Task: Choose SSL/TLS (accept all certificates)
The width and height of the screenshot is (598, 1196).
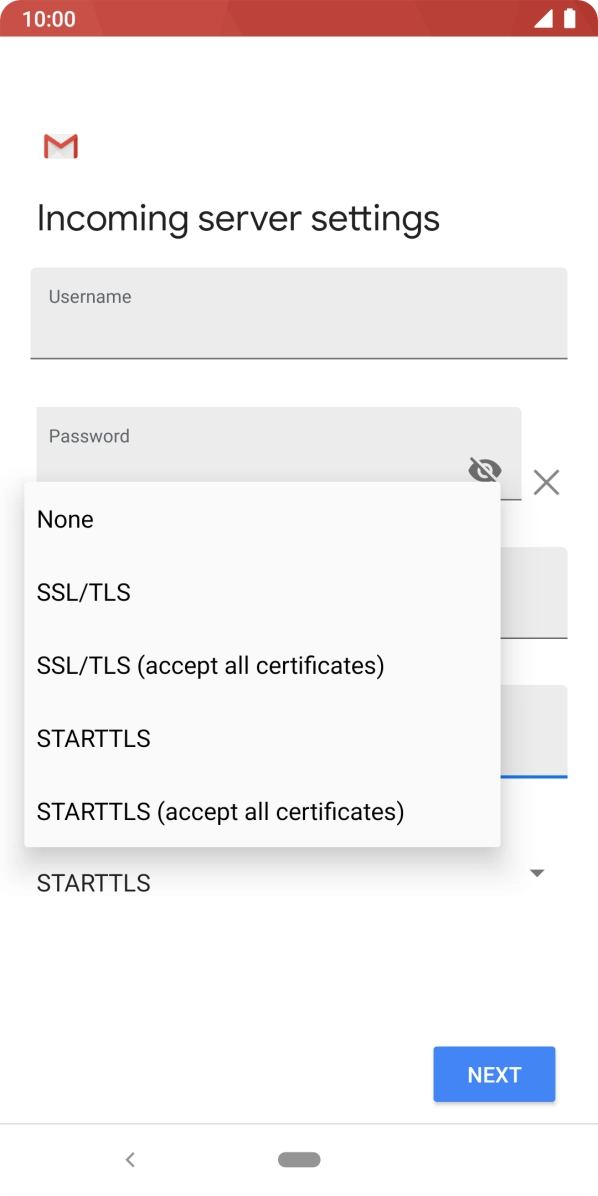Action: click(210, 665)
